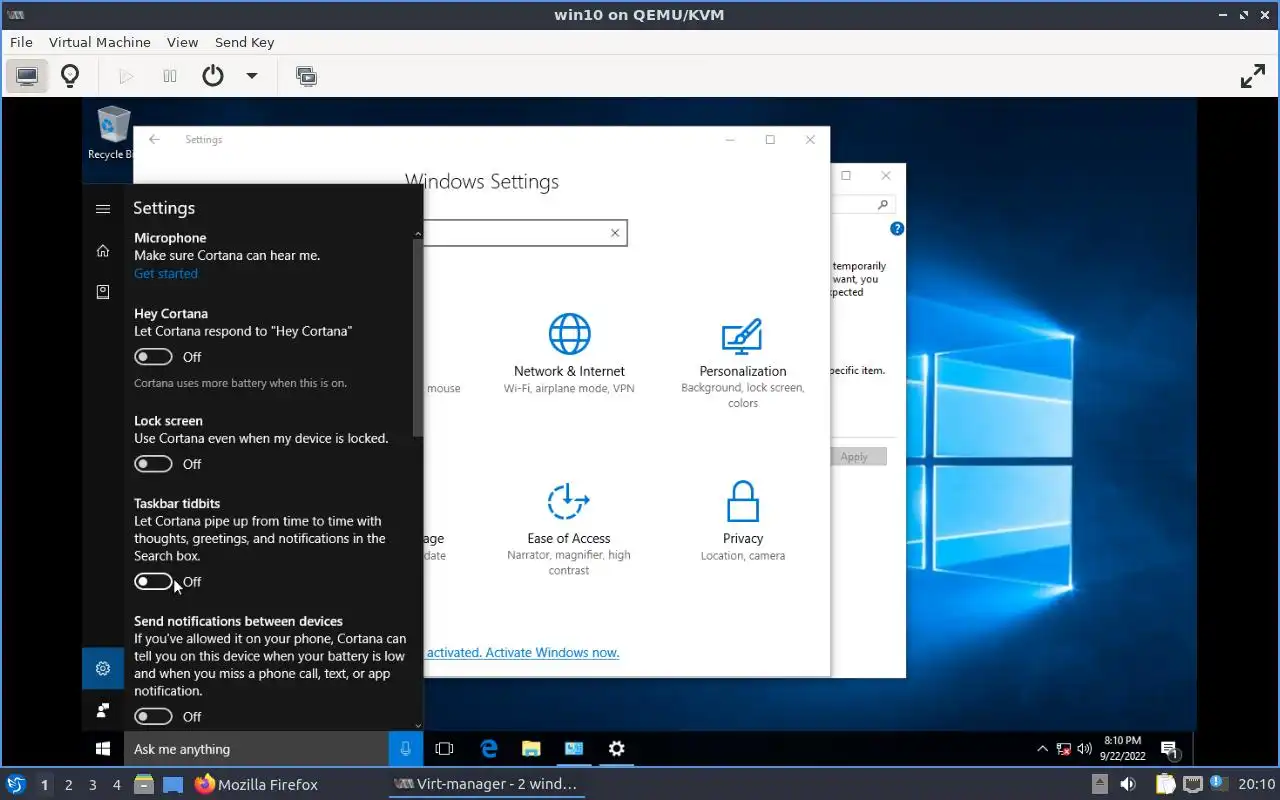Show hidden tray icons chevron
This screenshot has height=800, width=1280.
tap(1042, 749)
